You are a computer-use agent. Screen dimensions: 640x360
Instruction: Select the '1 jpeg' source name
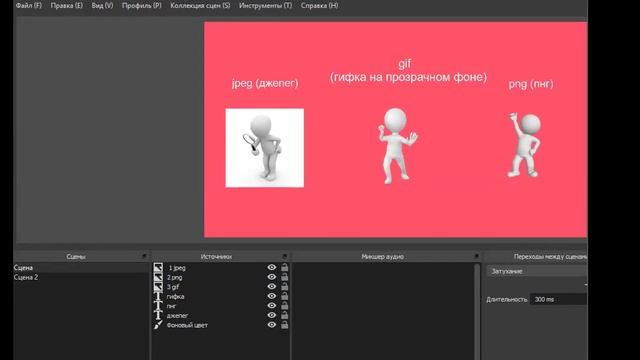[x=177, y=268]
